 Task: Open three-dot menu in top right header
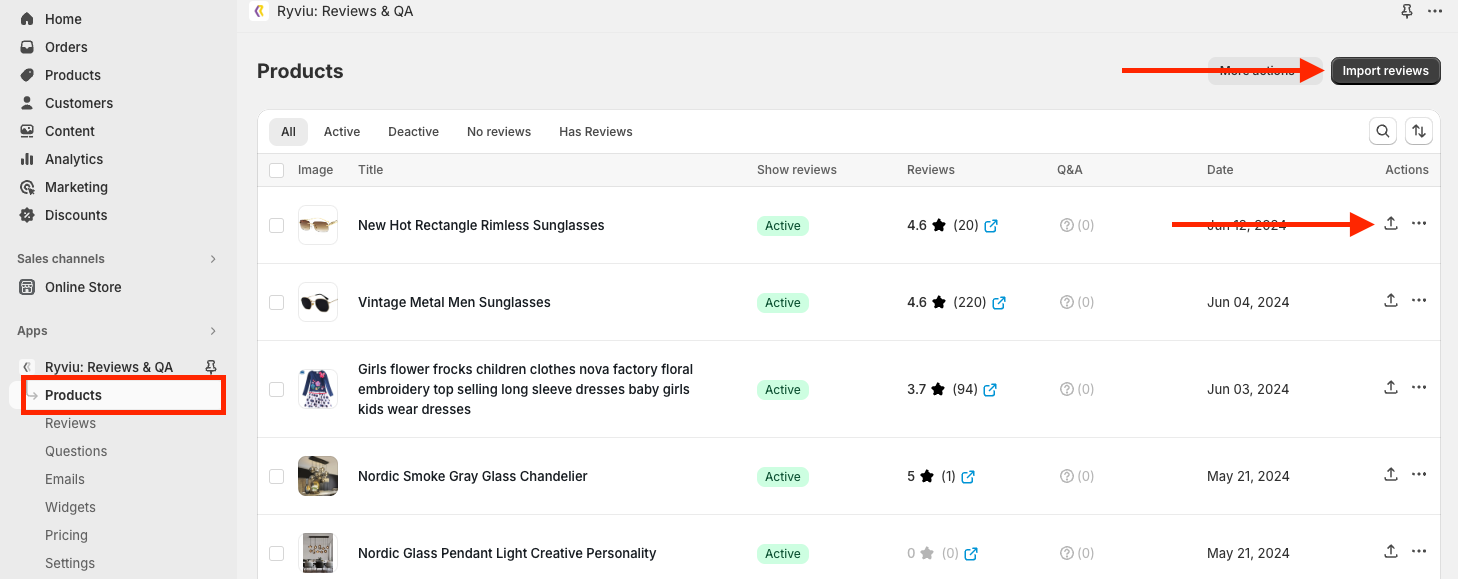pos(1435,11)
